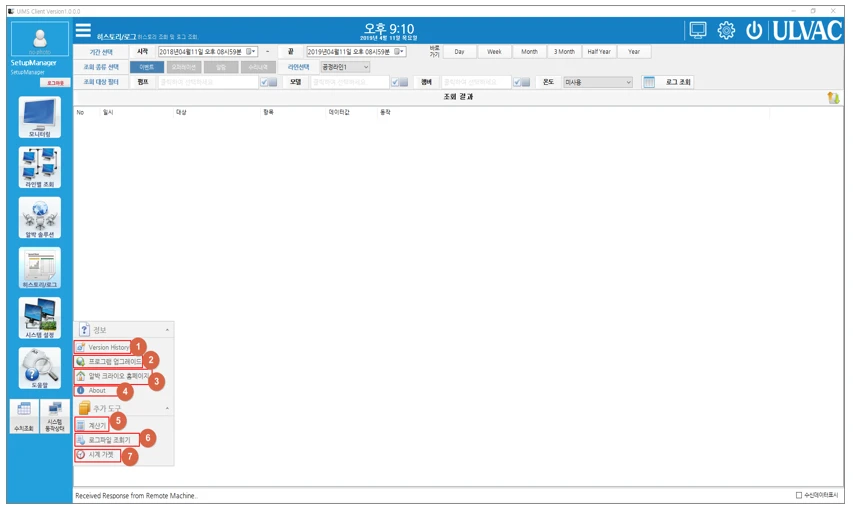Image resolution: width=853 pixels, height=509 pixels.
Task: Toggle checkbox next to 펌프 filter
Action: coord(264,82)
